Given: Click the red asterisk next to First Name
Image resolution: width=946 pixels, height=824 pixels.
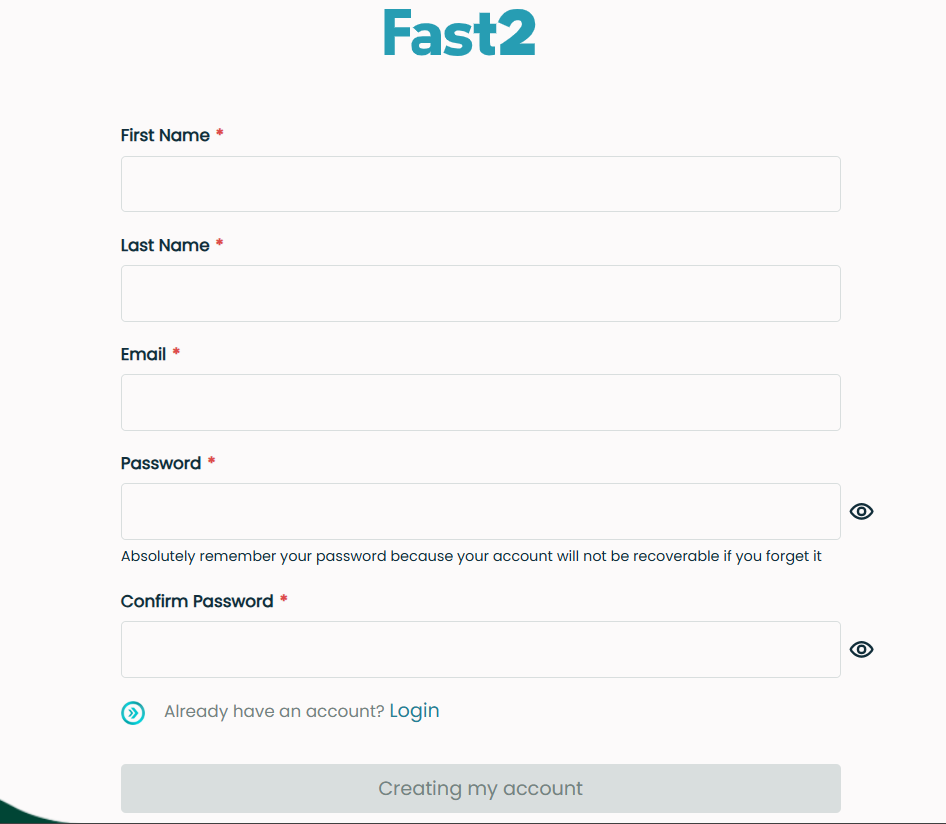Looking at the screenshot, I should [218, 132].
